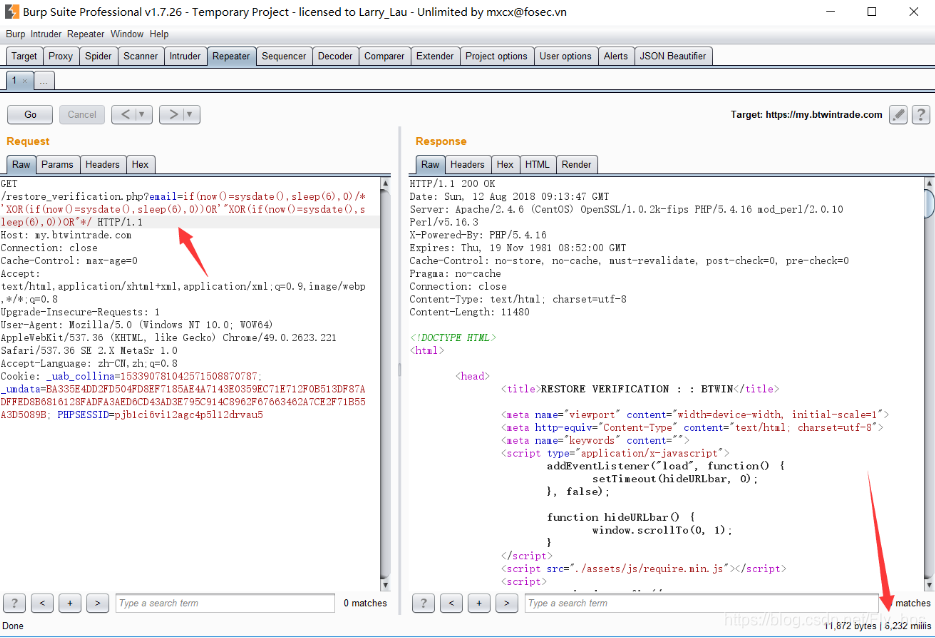Image resolution: width=935 pixels, height=638 pixels.
Task: Jump to next match in request search
Action: [97, 603]
